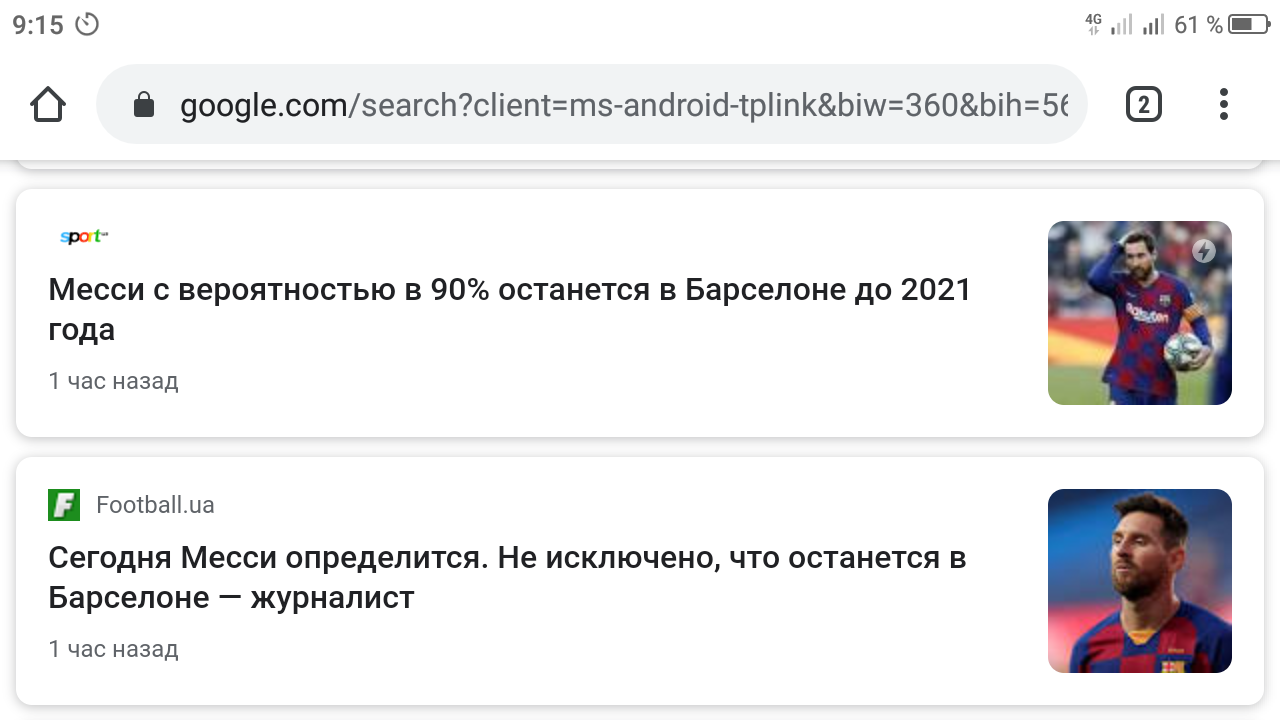Tap the tab switcher showing 2 tabs

[1144, 104]
